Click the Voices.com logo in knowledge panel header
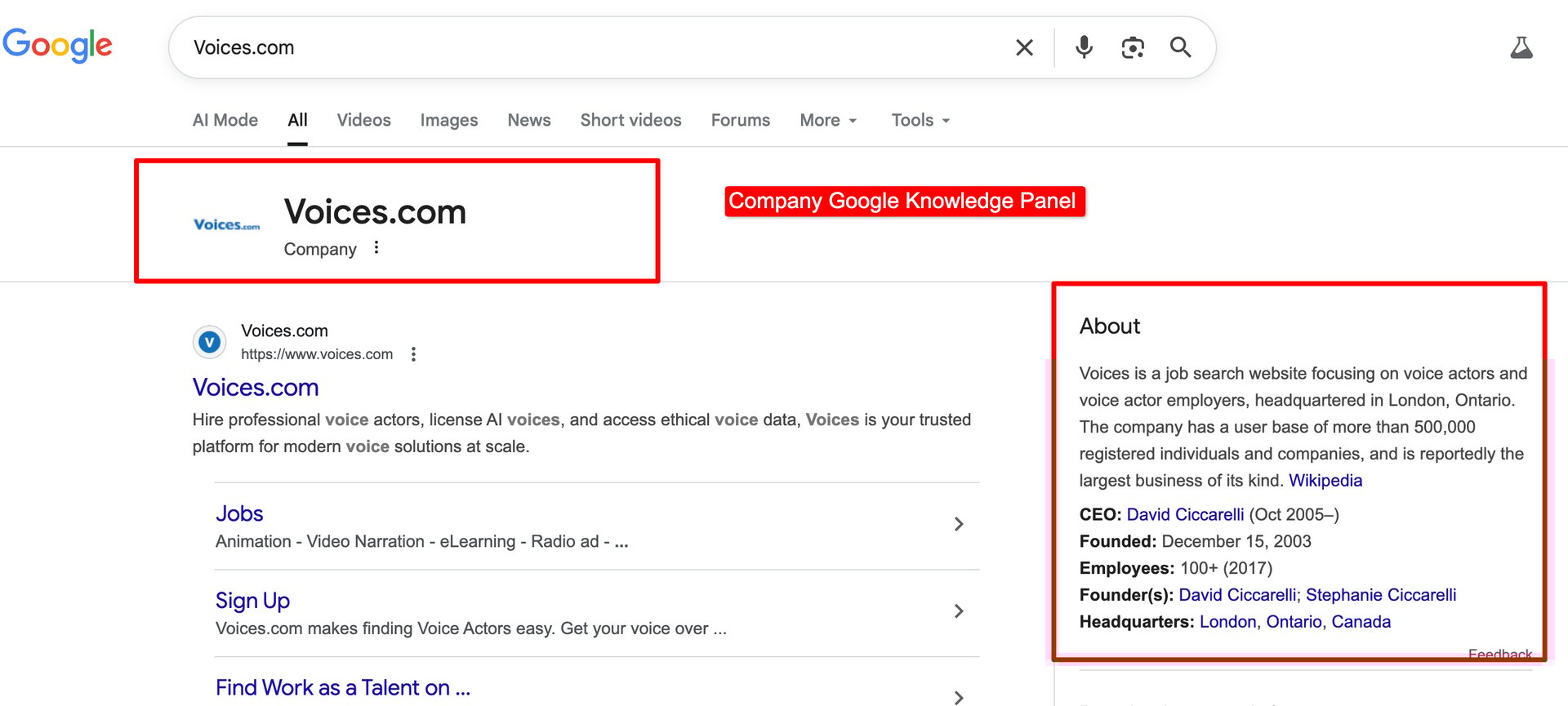This screenshot has height=706, width=1568. 226,224
